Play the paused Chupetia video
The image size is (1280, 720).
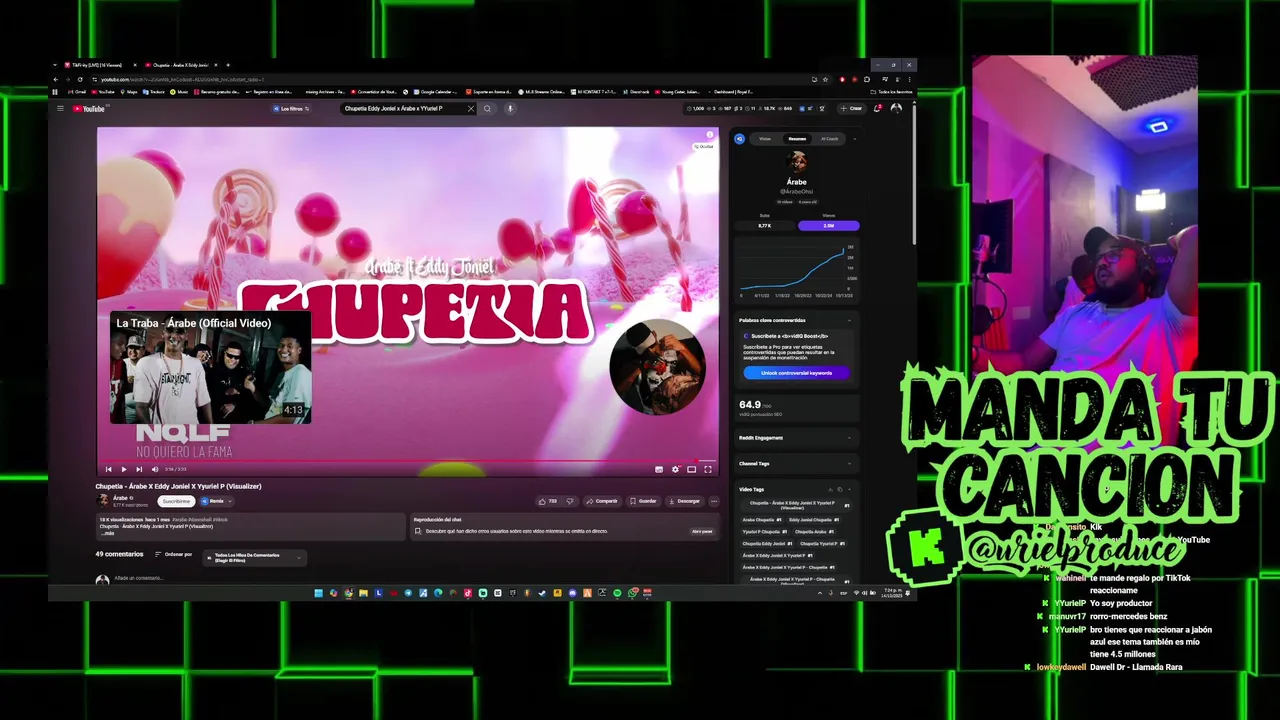pos(124,469)
